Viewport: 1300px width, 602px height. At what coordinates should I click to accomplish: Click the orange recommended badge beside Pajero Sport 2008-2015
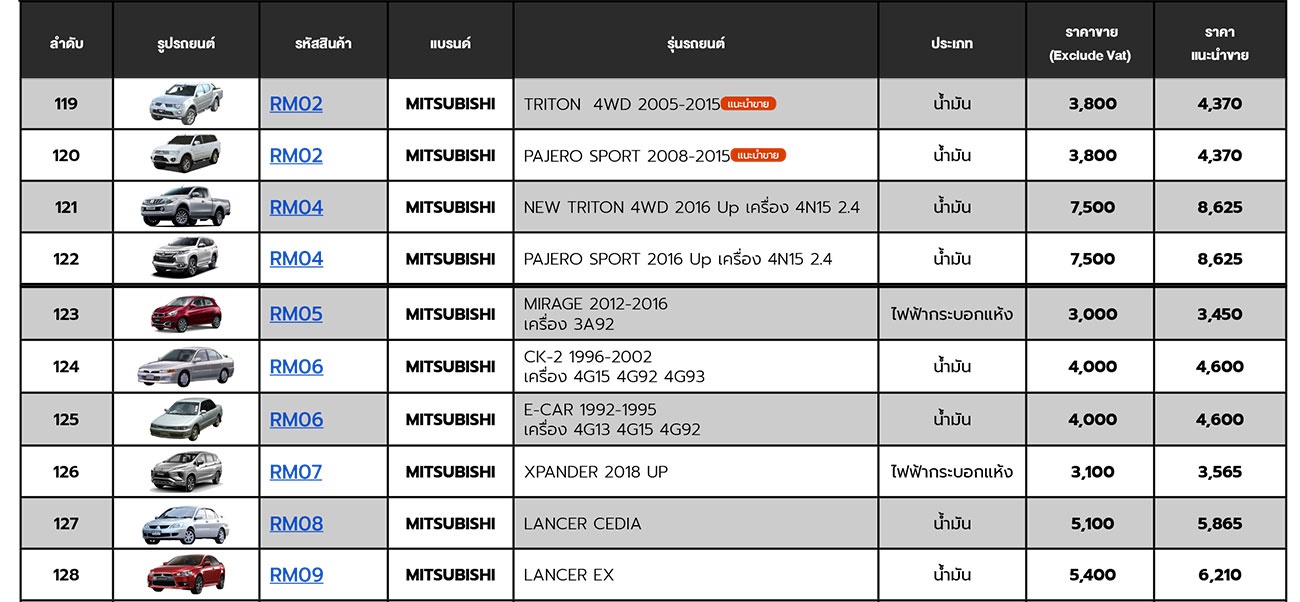coord(759,156)
